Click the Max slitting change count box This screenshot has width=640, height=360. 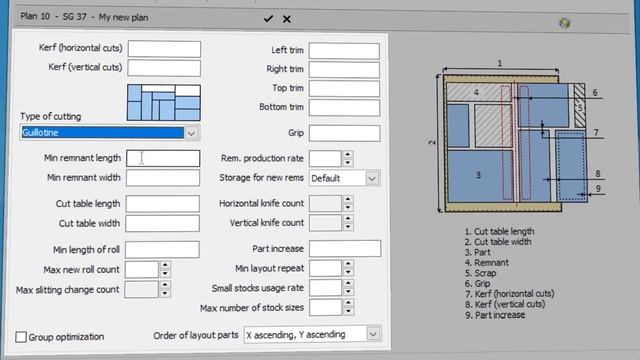pos(141,289)
